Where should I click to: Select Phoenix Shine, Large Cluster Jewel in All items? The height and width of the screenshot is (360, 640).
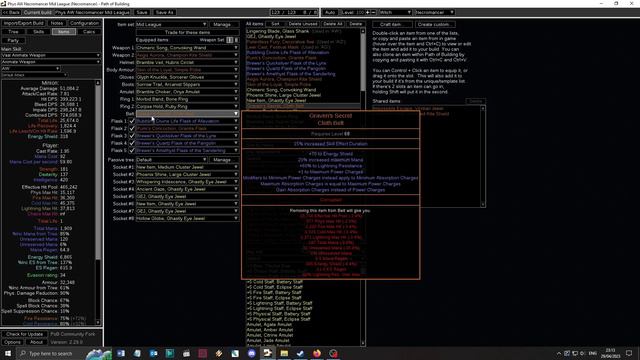[283, 95]
